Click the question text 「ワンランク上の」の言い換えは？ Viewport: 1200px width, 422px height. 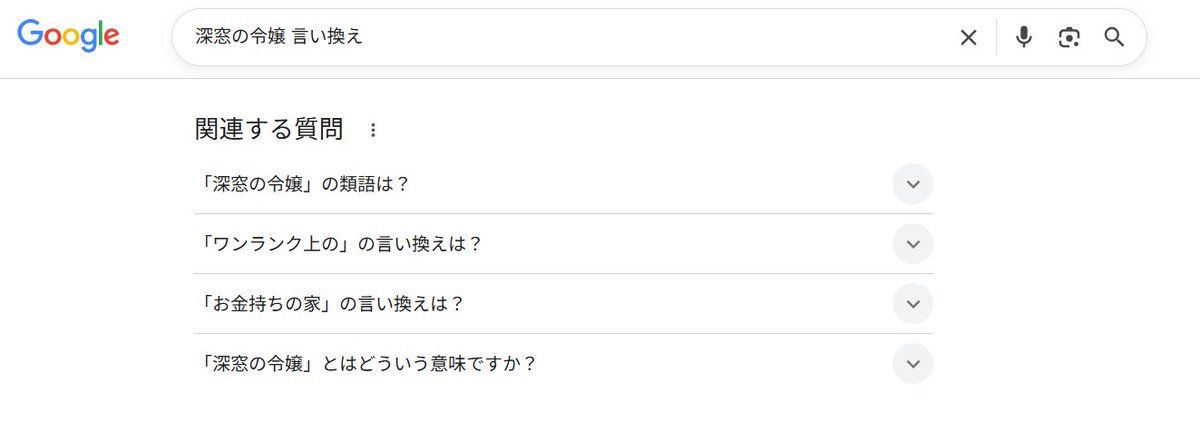[x=340, y=244]
